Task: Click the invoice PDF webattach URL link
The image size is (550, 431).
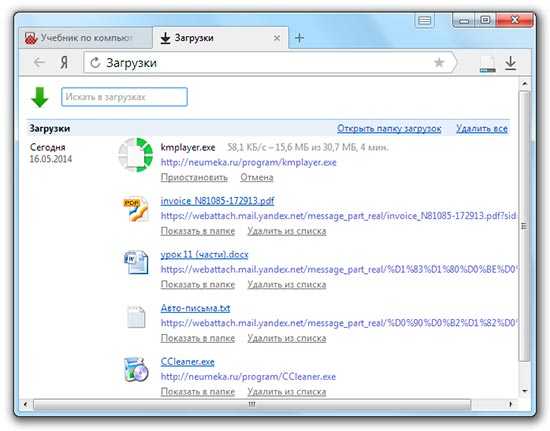Action: point(338,216)
